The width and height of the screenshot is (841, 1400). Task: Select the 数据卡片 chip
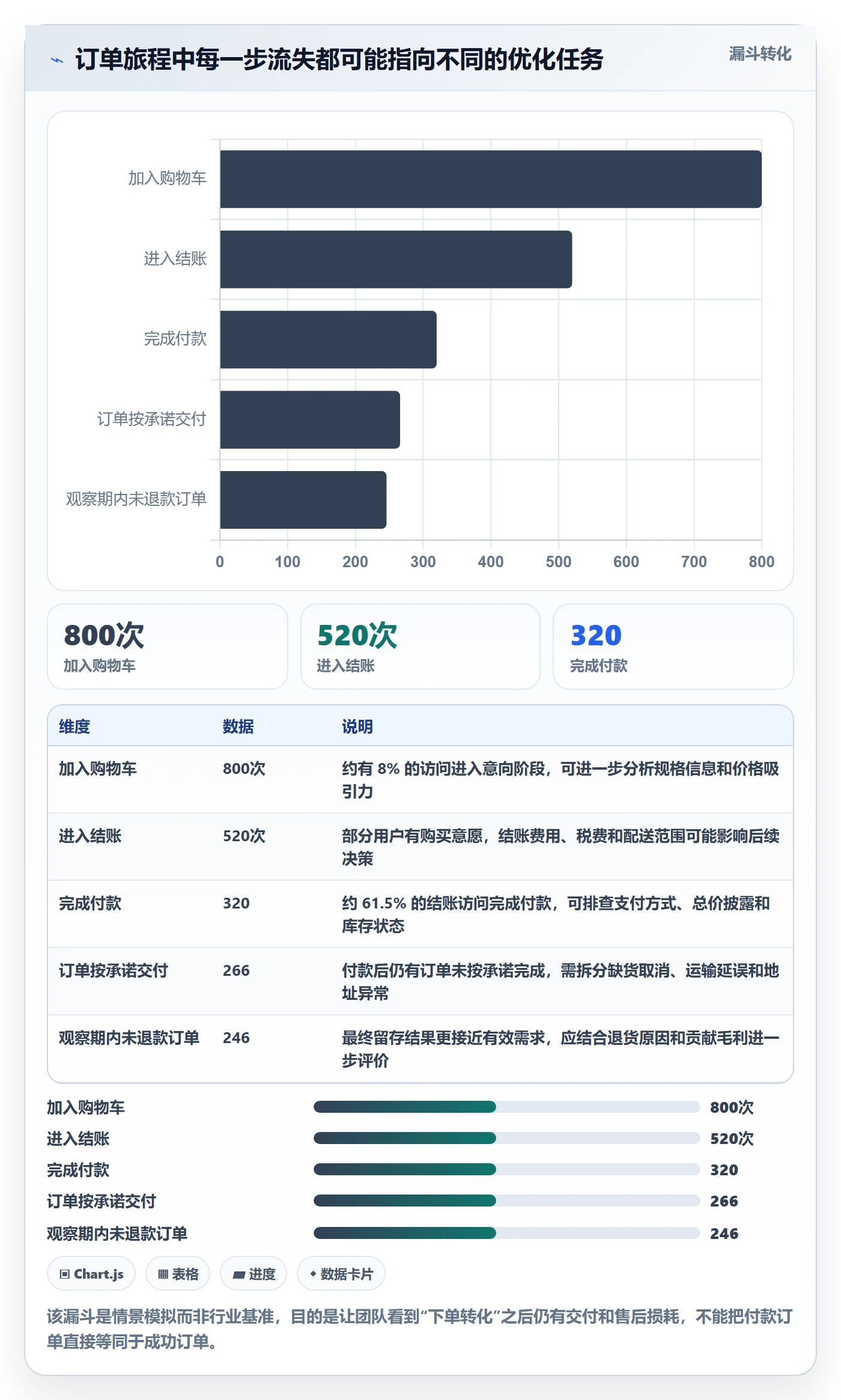(341, 1274)
